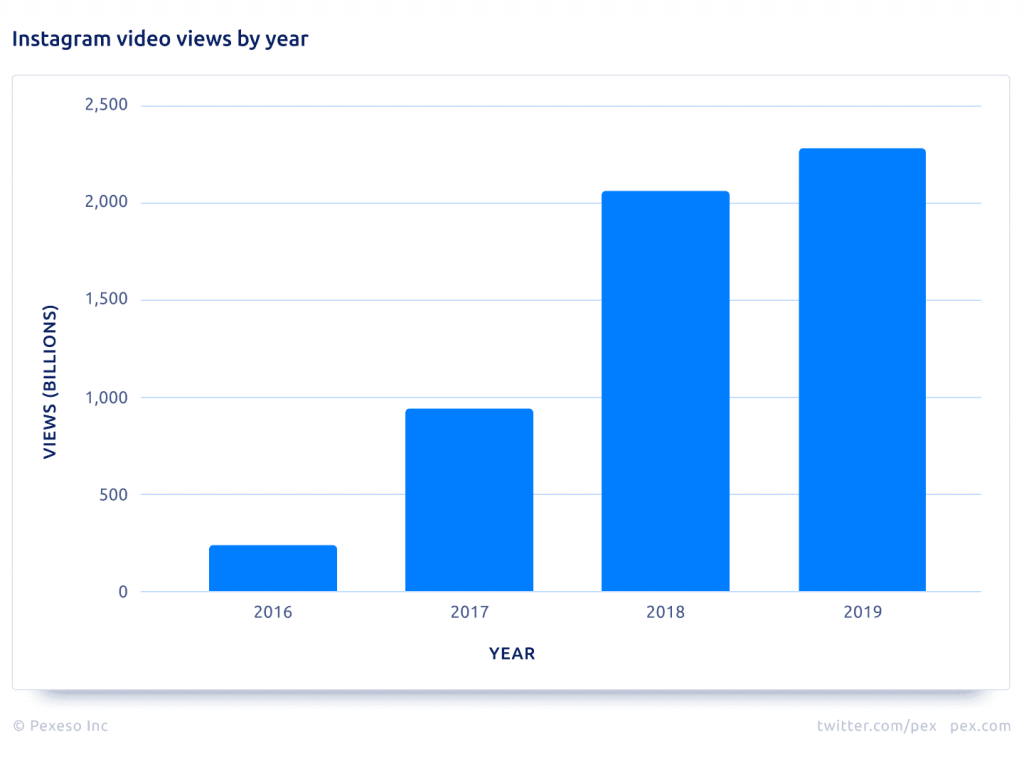Select the 2,000 tick label on y-axis
The image size is (1024, 761).
coord(108,201)
